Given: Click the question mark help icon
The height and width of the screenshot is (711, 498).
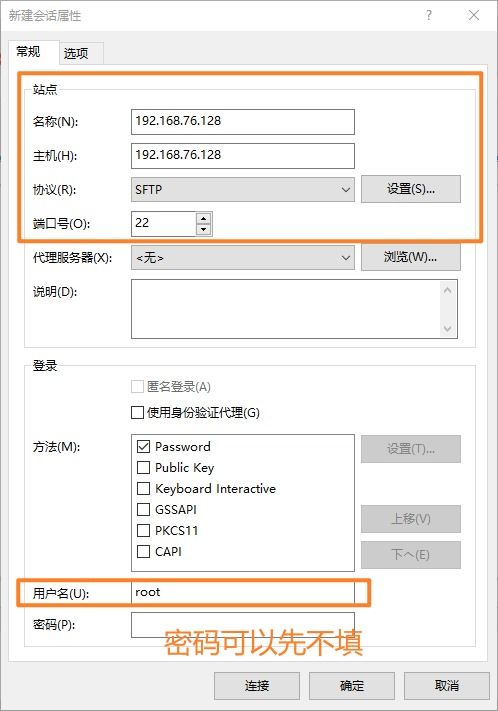Looking at the screenshot, I should pos(429,15).
